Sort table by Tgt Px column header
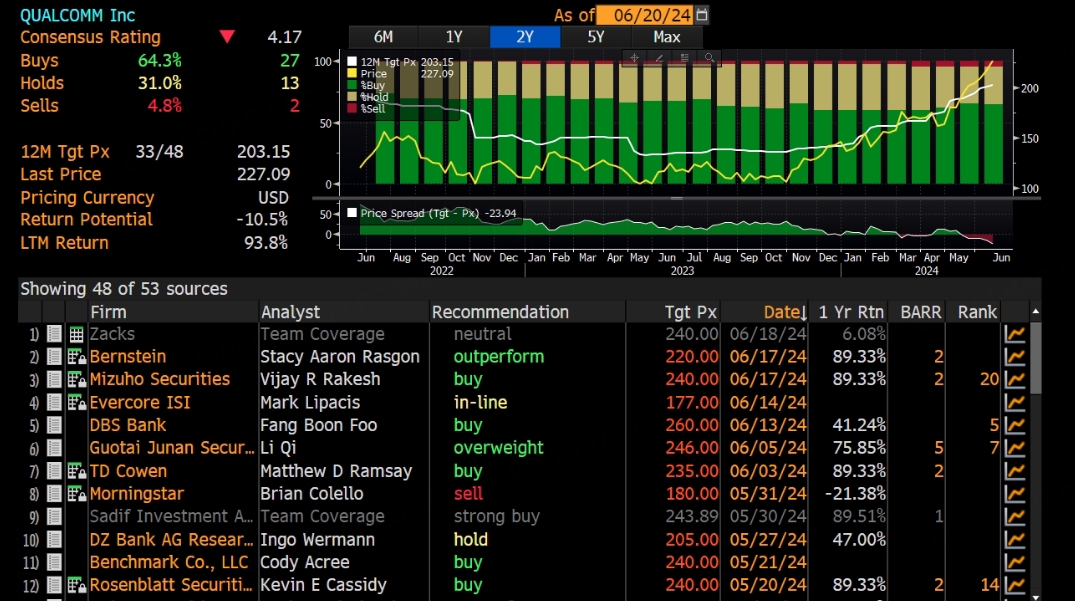Viewport: 1075px width, 601px height. 673,312
